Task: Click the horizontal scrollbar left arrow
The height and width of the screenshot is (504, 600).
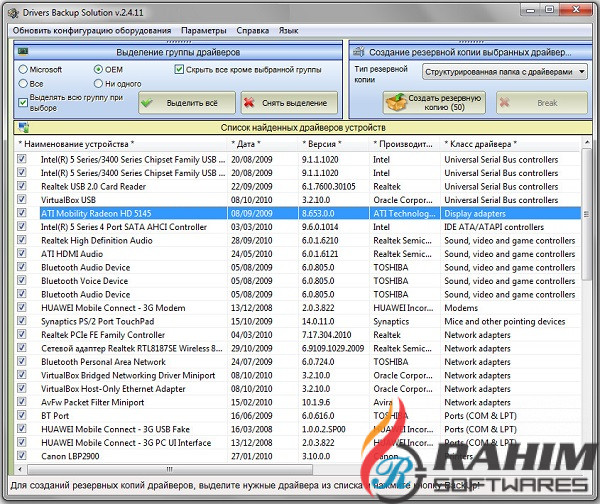Action: (21, 469)
